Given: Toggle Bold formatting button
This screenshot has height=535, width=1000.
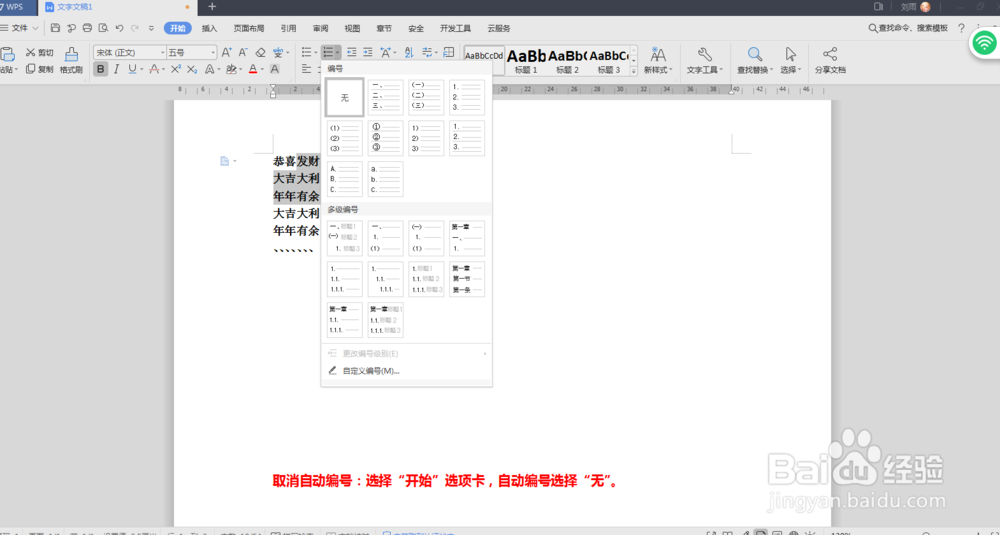Looking at the screenshot, I should (x=100, y=69).
